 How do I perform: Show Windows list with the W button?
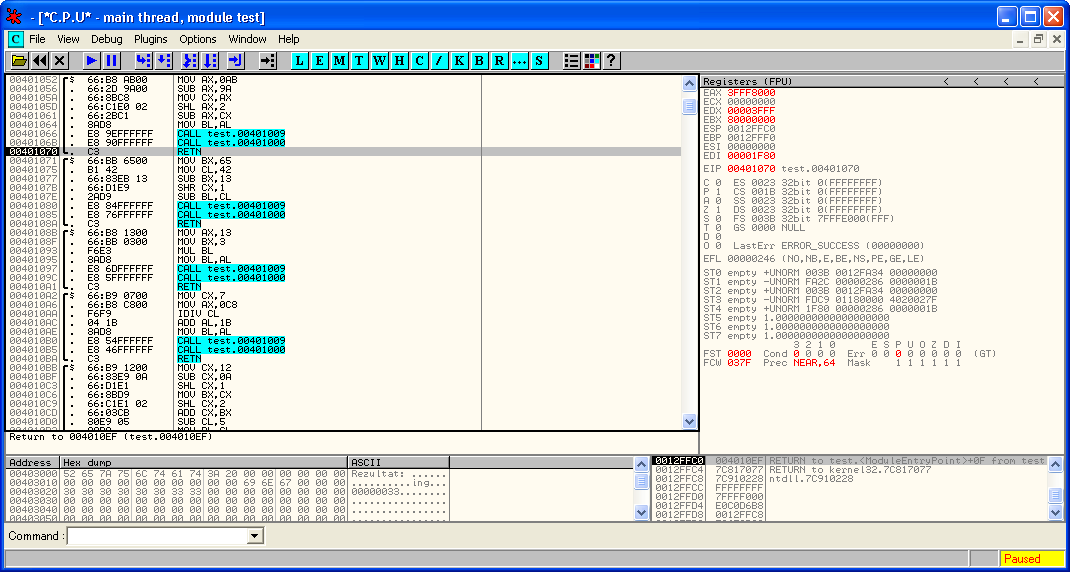(x=379, y=61)
